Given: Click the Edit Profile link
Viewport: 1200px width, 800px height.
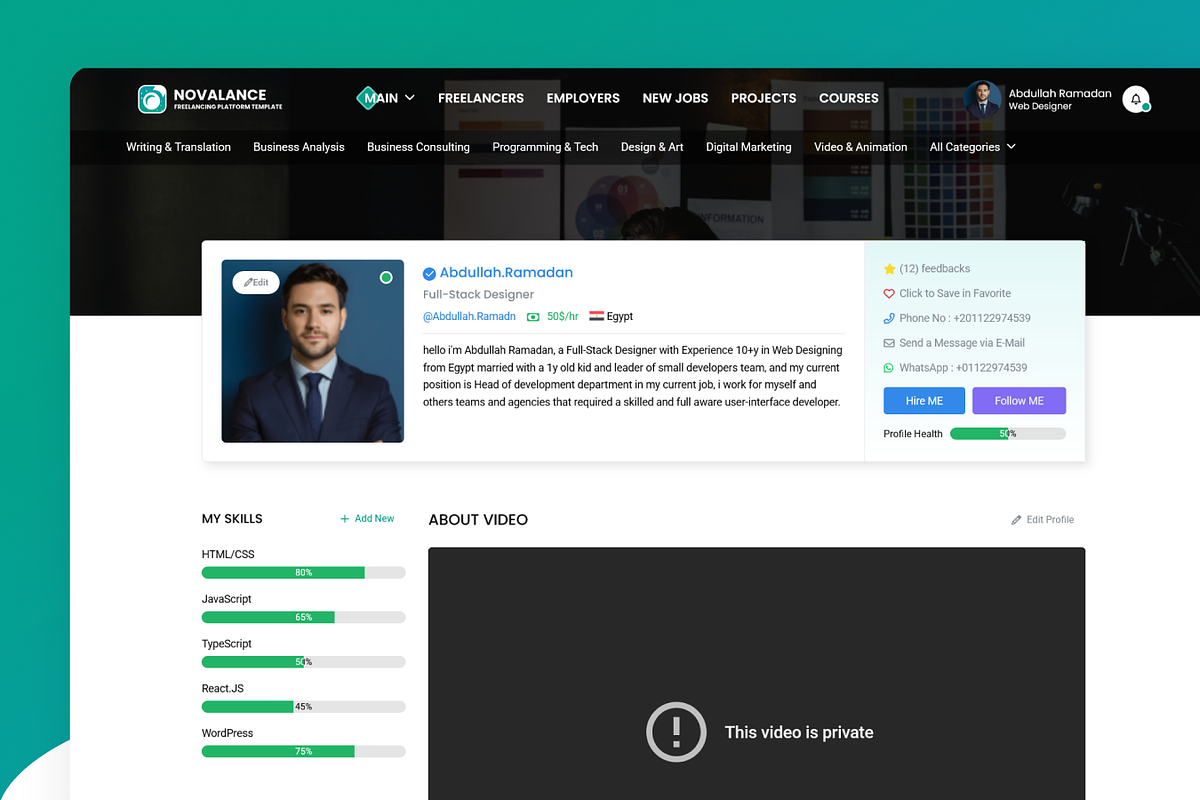Looking at the screenshot, I should click(x=1043, y=520).
